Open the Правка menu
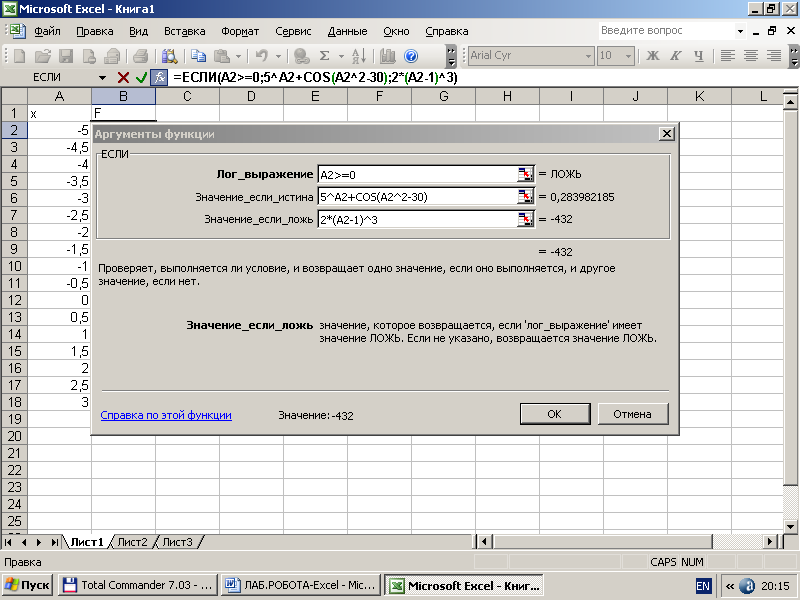Viewport: 800px width, 600px height. point(94,31)
